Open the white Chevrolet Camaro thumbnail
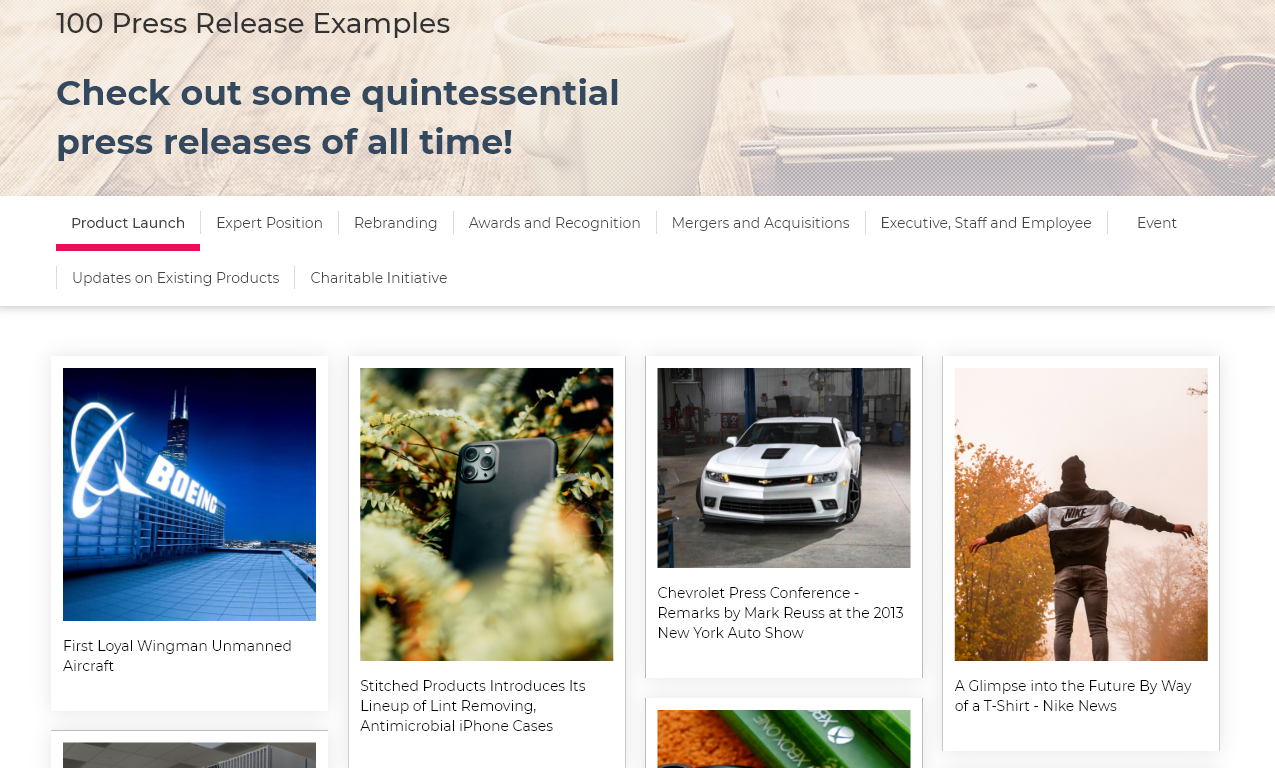Image resolution: width=1275 pixels, height=768 pixels. 784,468
